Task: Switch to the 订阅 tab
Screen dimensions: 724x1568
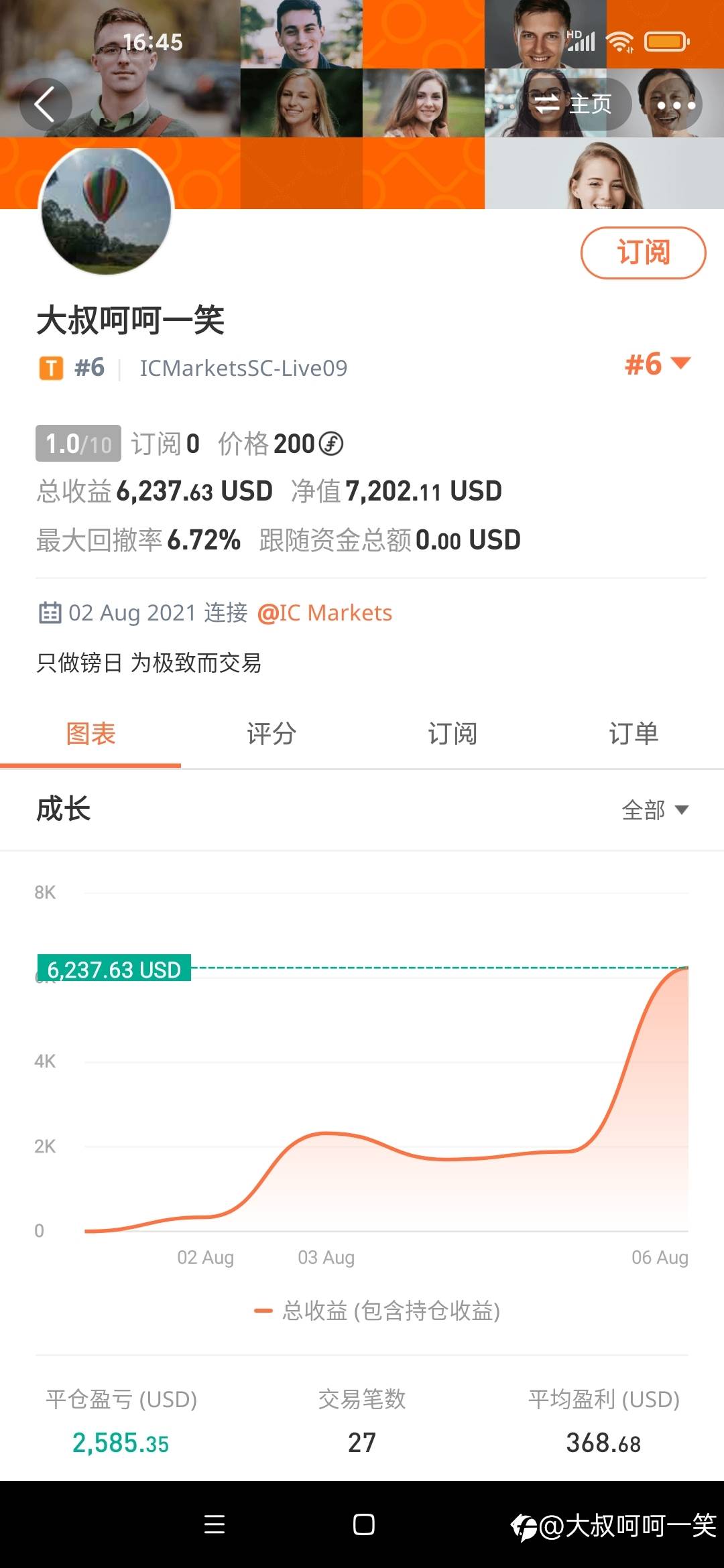Action: pyautogui.click(x=452, y=734)
